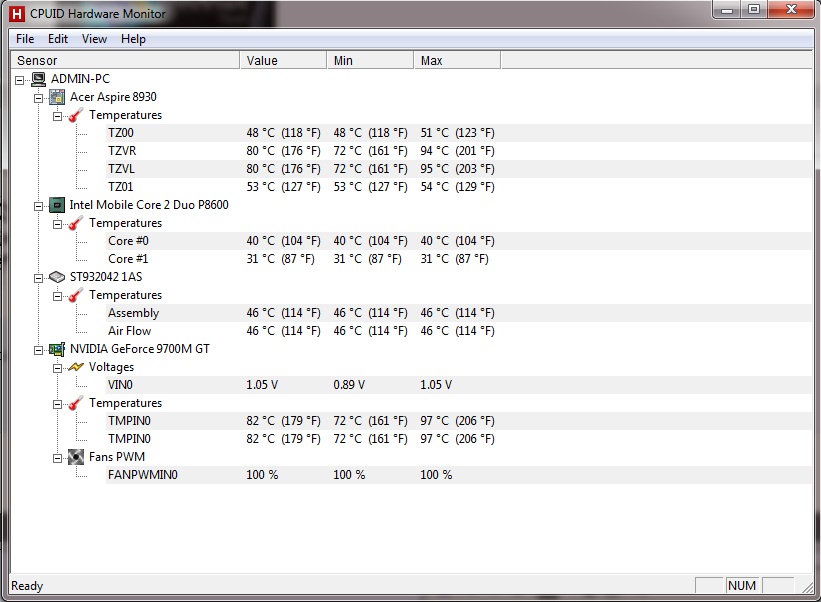
Task: Open the File menu
Action: pos(25,39)
